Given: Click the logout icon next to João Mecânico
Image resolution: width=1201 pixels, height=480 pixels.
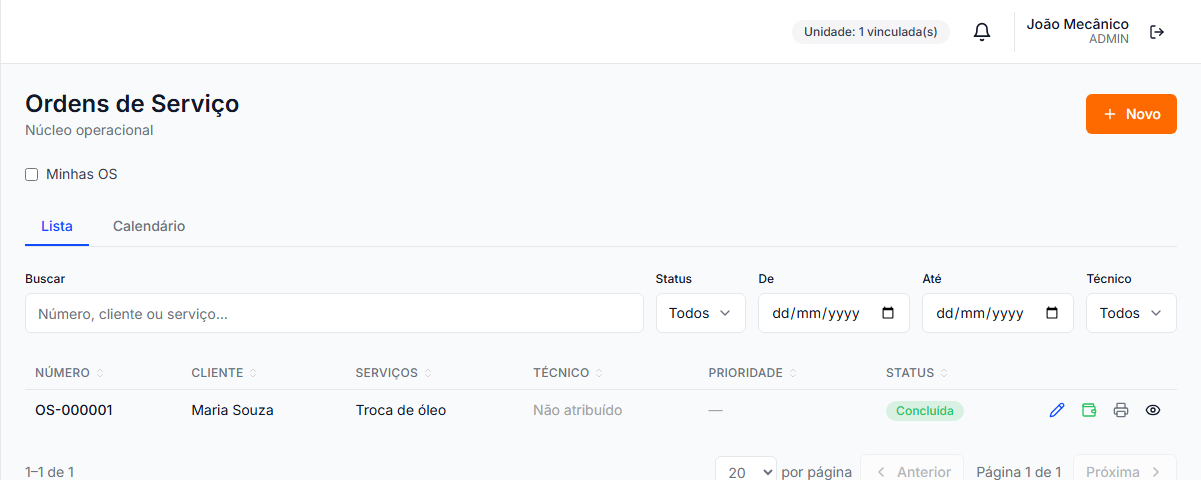Looking at the screenshot, I should (x=1157, y=32).
